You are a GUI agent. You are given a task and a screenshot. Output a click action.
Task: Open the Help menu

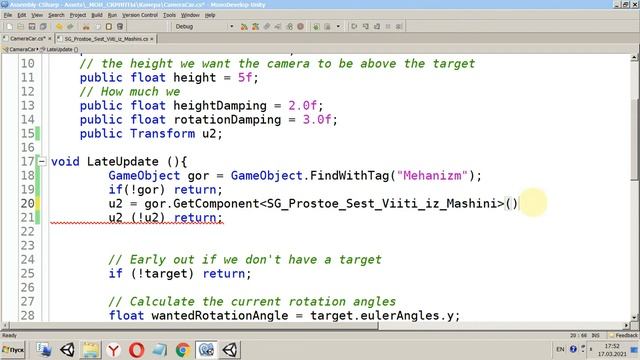tap(210, 15)
